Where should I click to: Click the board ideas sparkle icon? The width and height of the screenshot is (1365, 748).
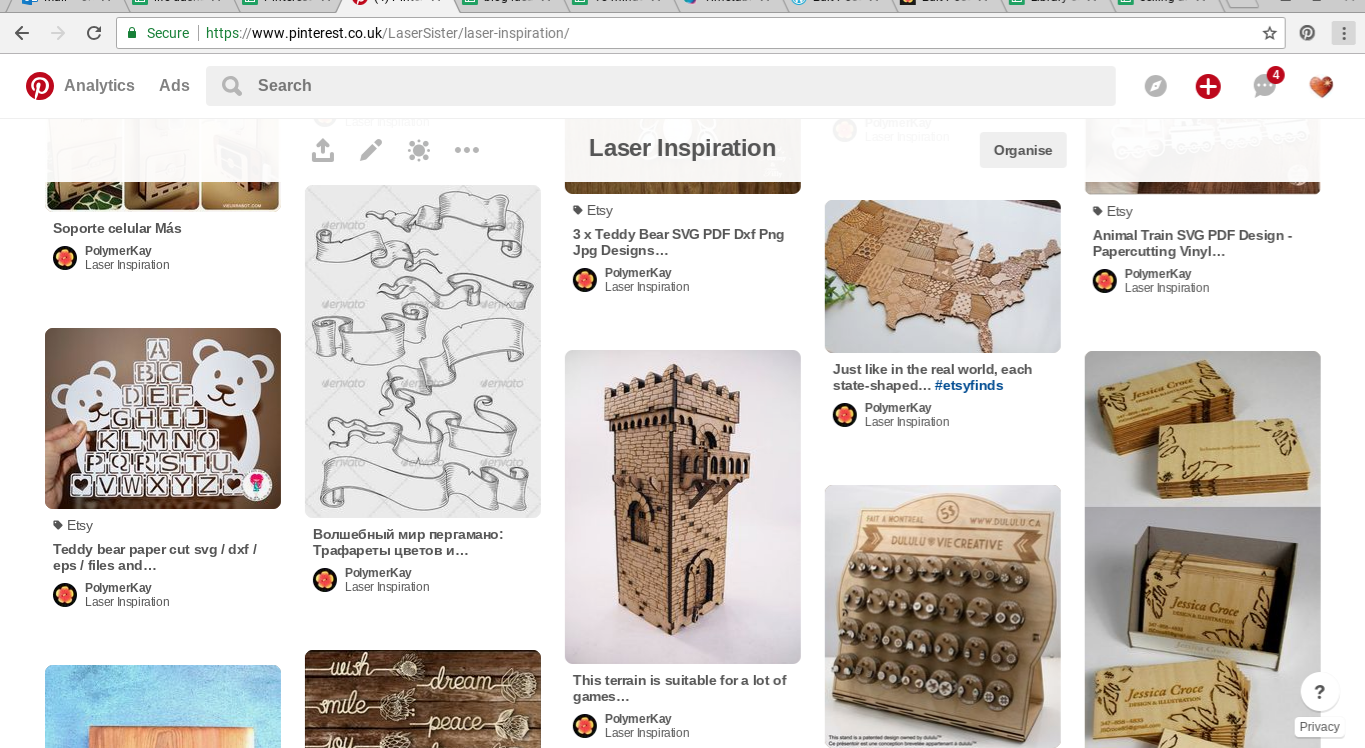click(418, 150)
